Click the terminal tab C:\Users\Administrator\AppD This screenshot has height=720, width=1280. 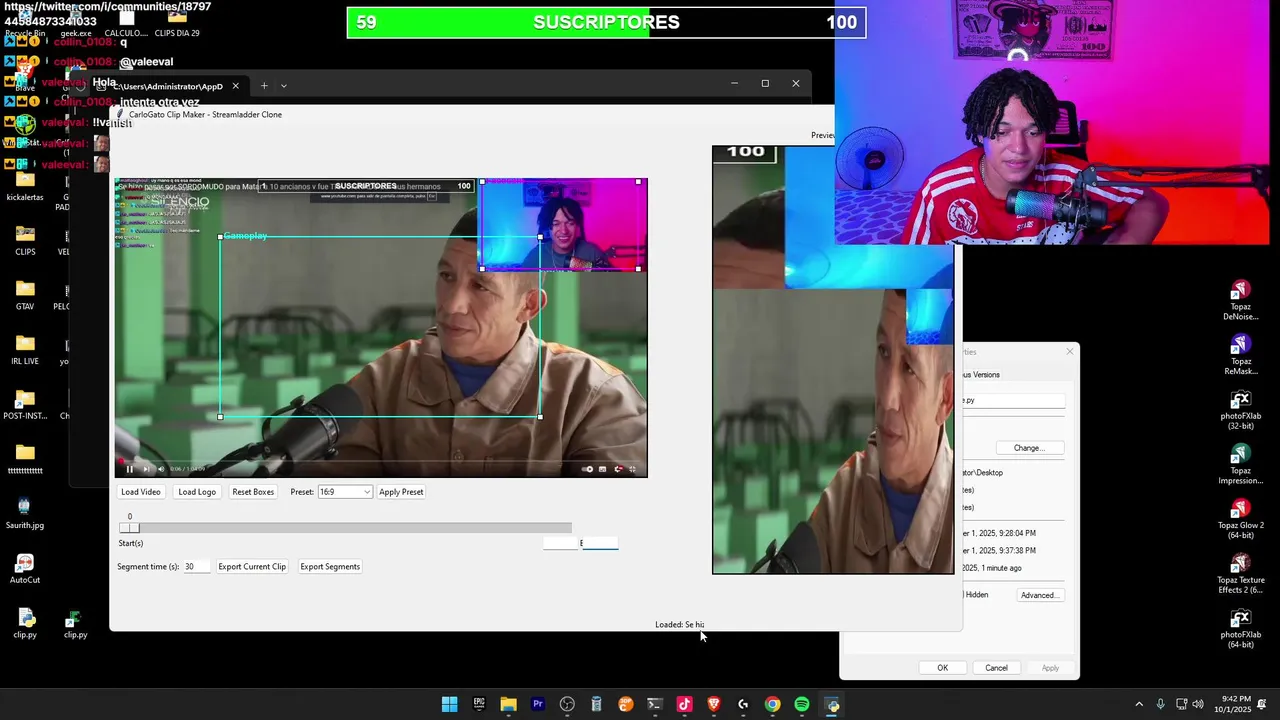[168, 87]
